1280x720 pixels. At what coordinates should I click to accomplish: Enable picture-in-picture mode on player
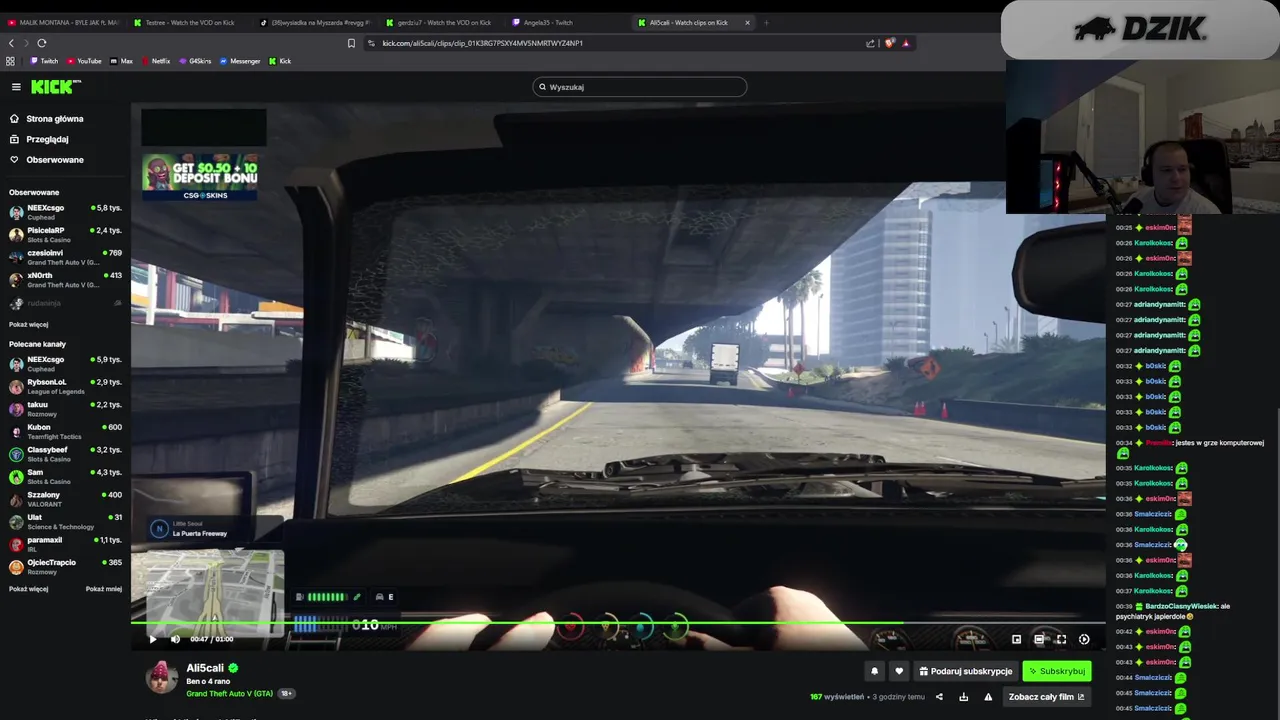click(1016, 639)
